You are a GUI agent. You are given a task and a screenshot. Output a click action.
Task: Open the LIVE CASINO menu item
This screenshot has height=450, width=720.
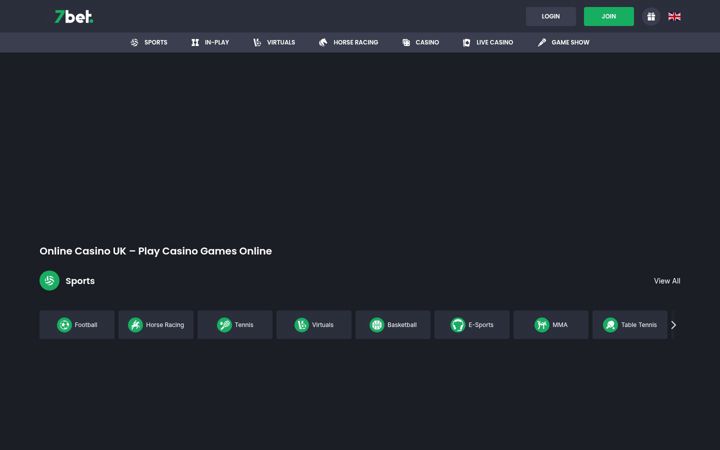point(488,42)
